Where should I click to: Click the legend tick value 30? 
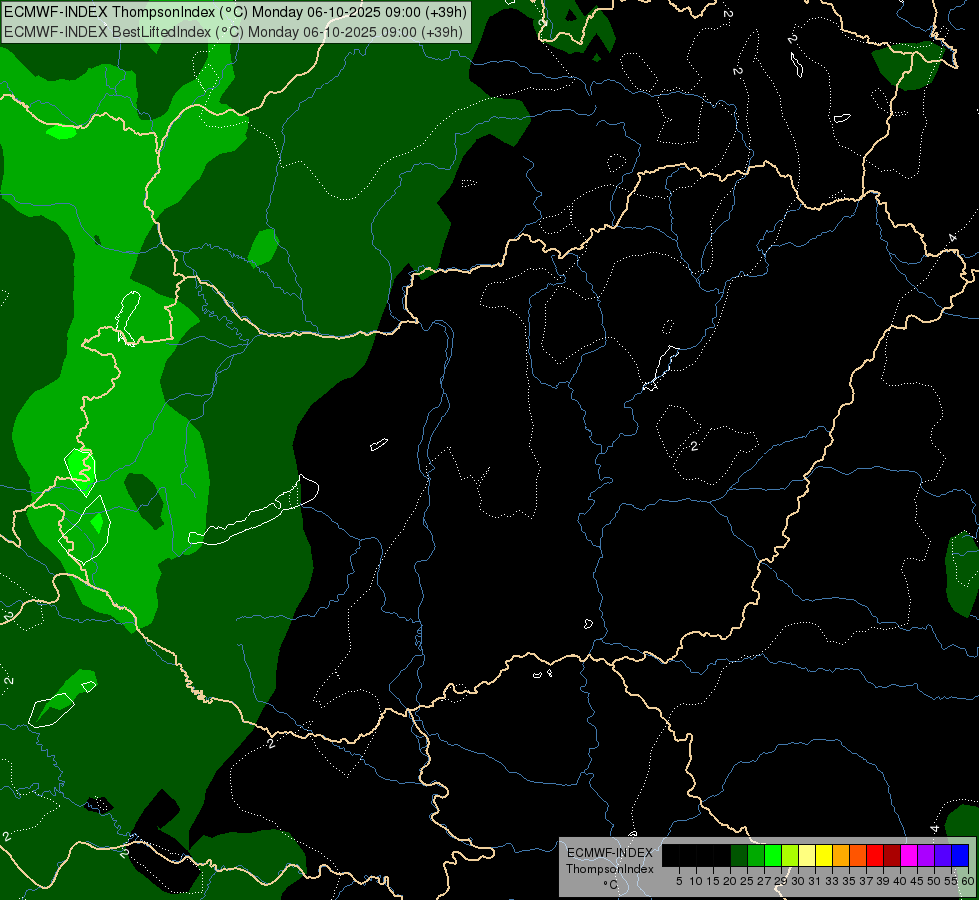[798, 881]
